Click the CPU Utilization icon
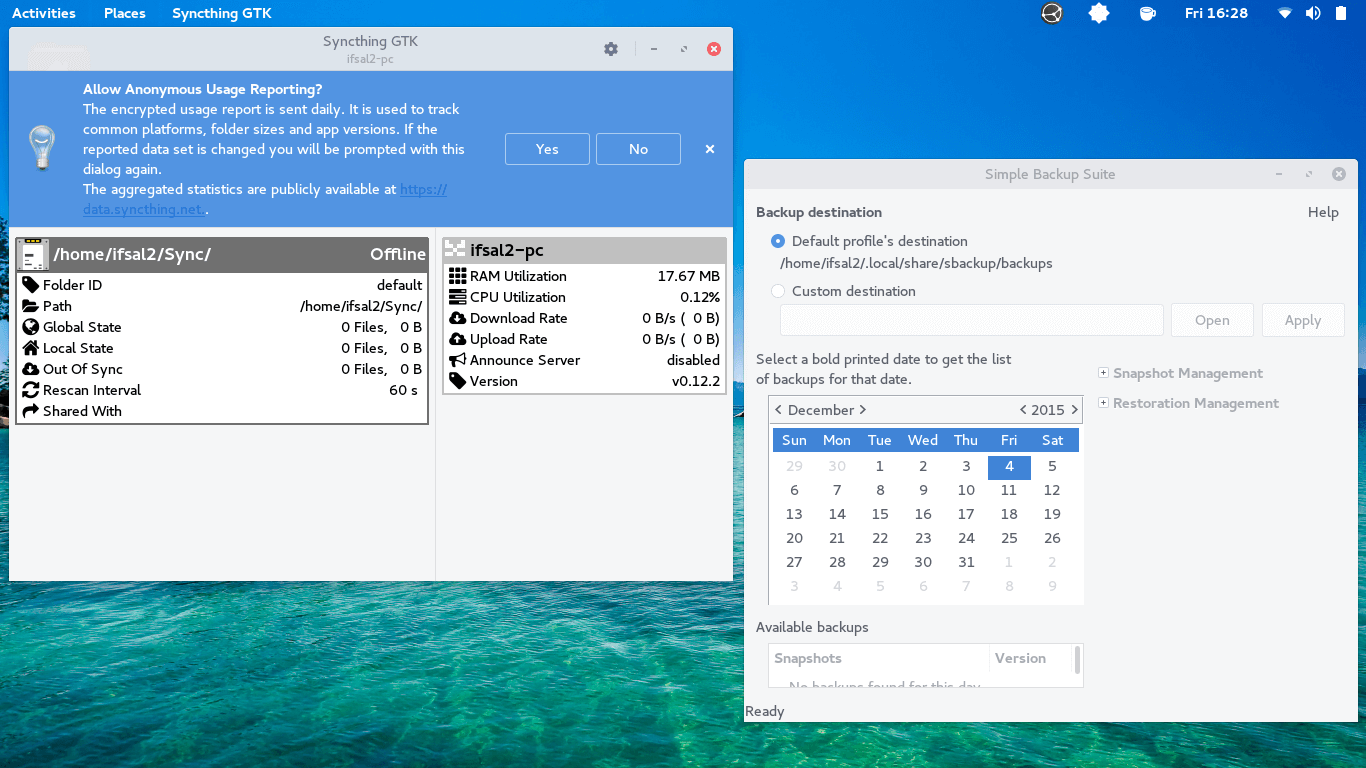This screenshot has width=1366, height=768. (458, 297)
